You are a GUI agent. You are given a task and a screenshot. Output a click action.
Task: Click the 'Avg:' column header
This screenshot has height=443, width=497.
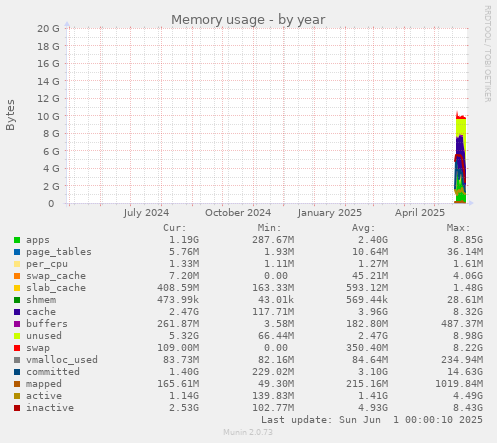363,228
